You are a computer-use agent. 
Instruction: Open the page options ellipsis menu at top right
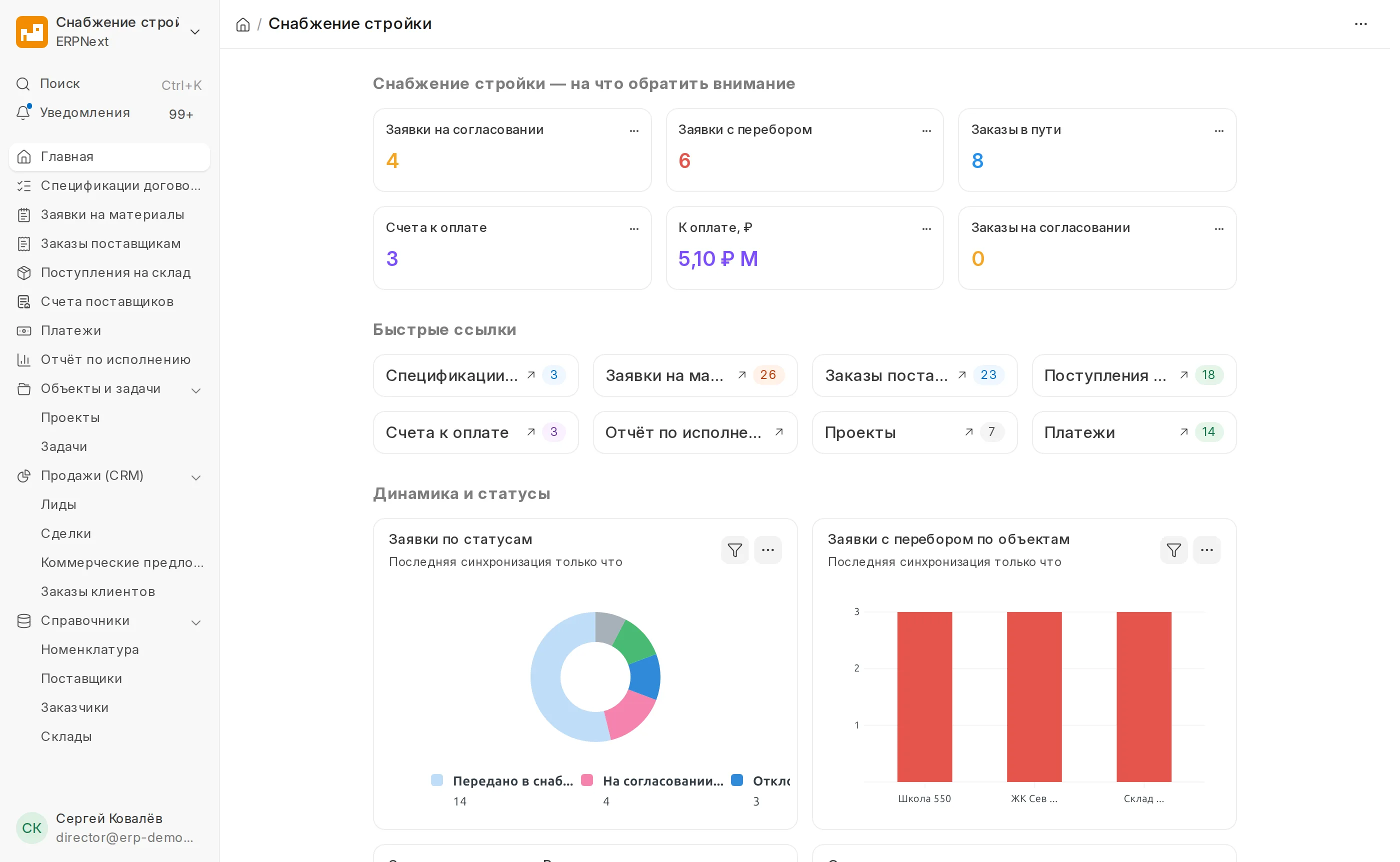pos(1370,24)
